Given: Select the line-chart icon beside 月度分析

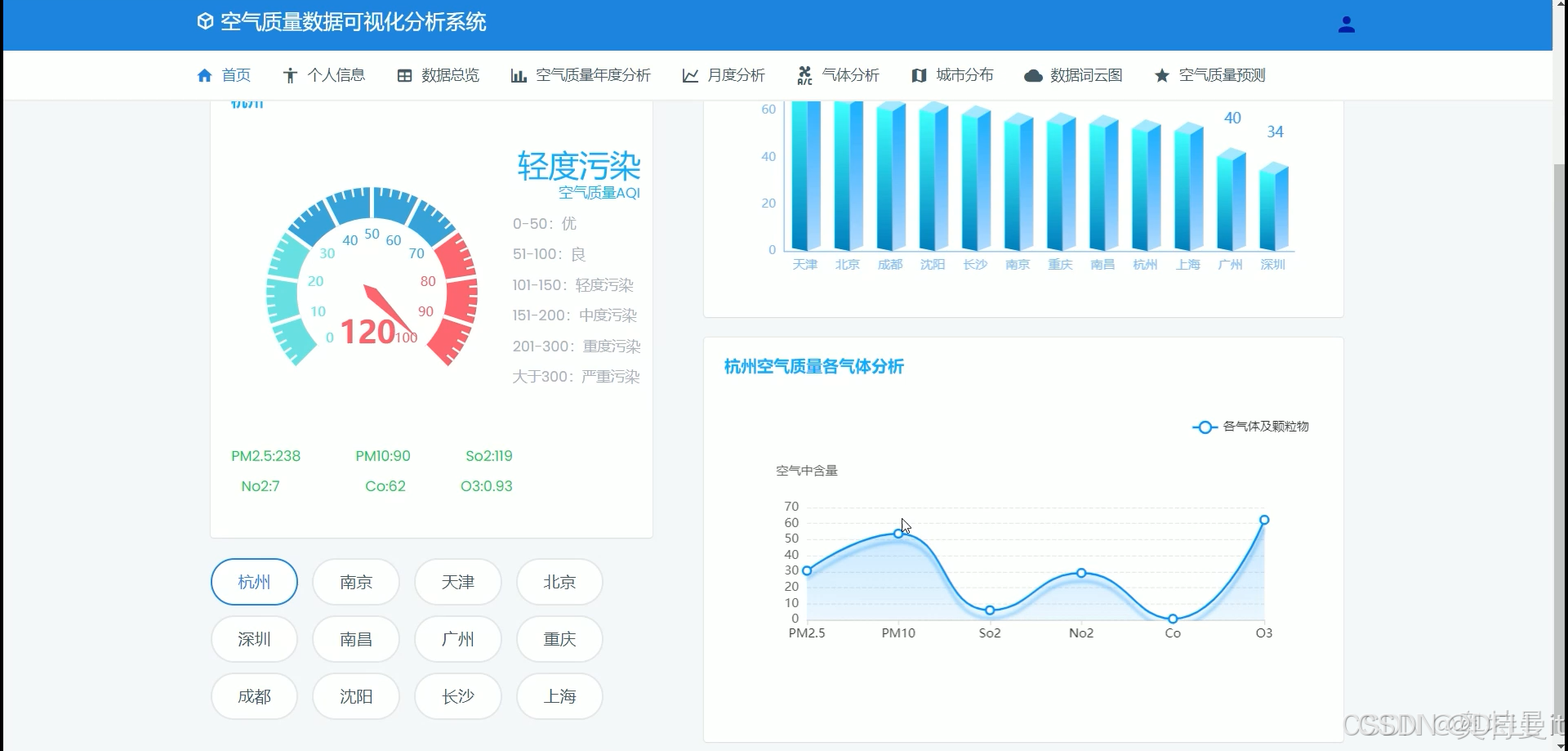Looking at the screenshot, I should pyautogui.click(x=690, y=75).
